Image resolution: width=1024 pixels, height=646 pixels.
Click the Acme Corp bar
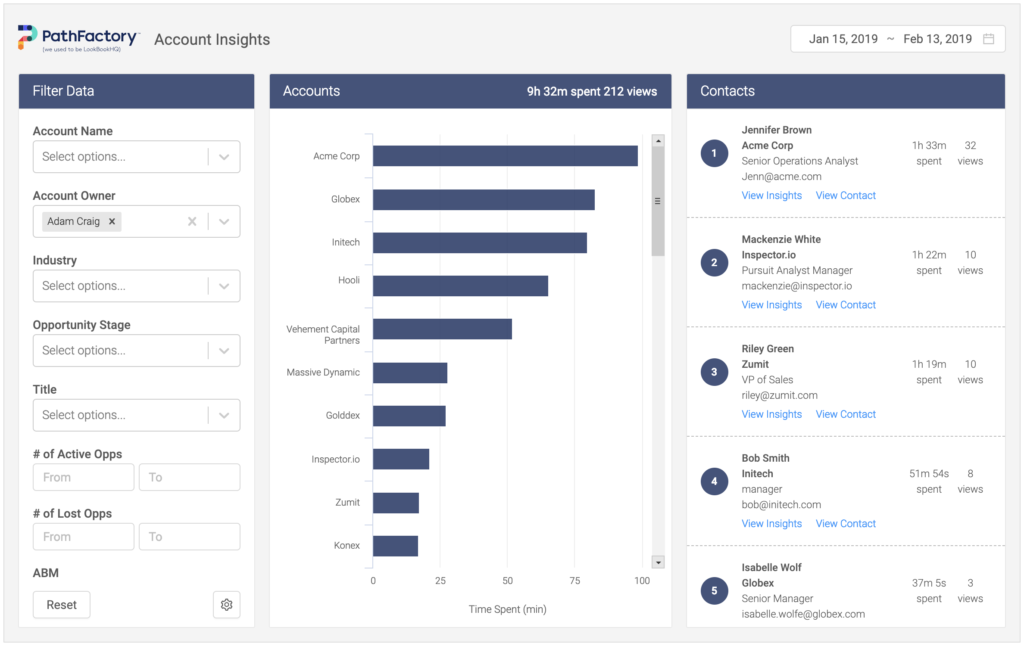(x=505, y=156)
